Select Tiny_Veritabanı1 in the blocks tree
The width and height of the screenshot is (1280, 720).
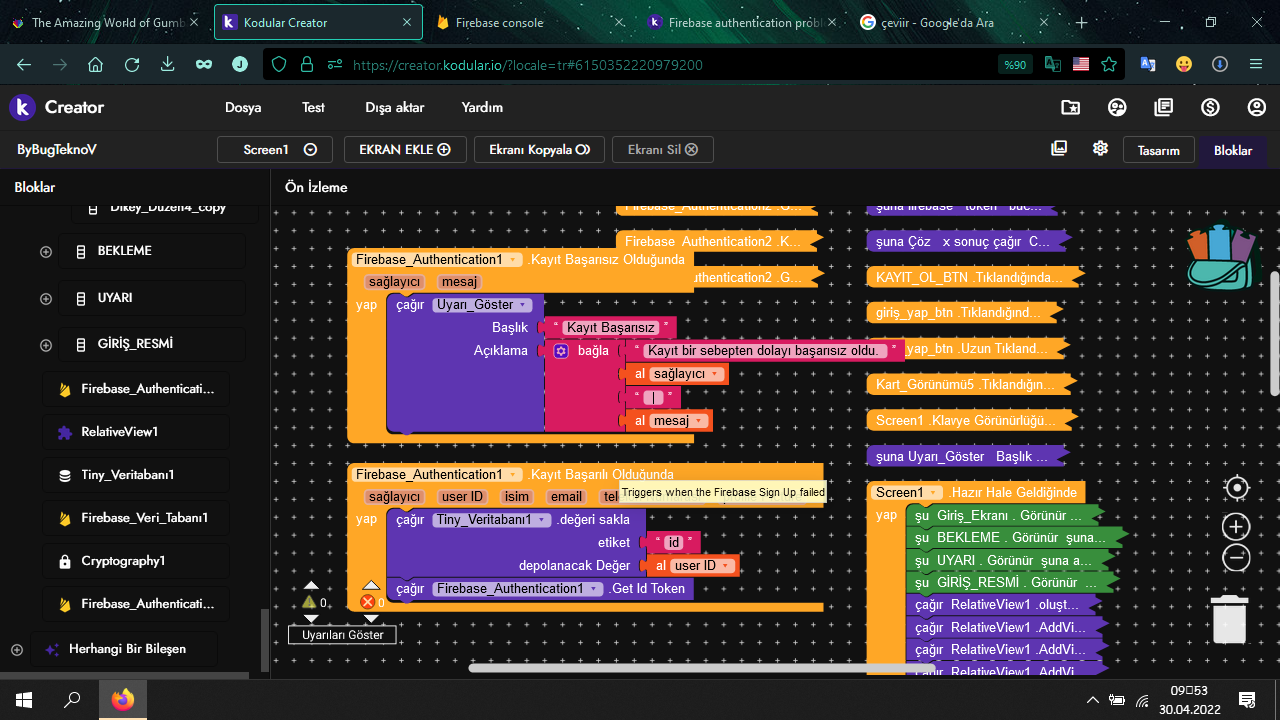128,475
